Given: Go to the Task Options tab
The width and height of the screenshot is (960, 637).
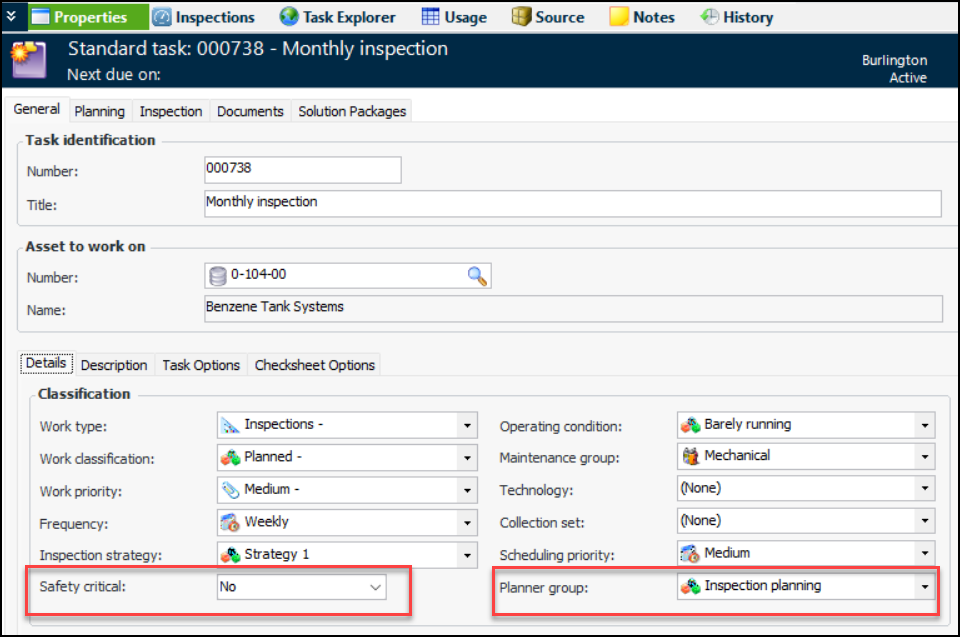Looking at the screenshot, I should coord(201,365).
